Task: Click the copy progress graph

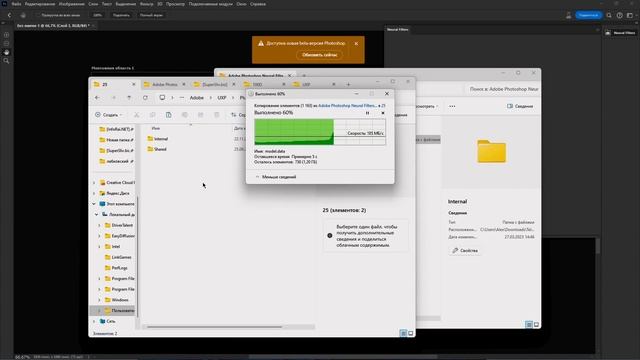Action: pyautogui.click(x=320, y=132)
